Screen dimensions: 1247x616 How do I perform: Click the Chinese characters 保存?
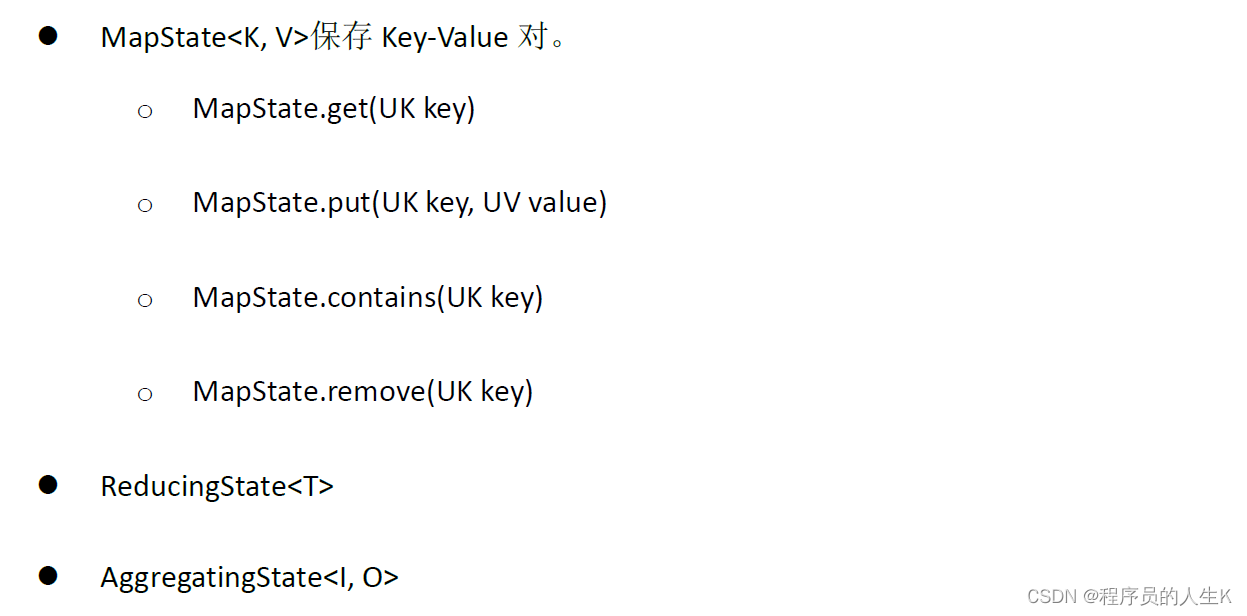(342, 38)
